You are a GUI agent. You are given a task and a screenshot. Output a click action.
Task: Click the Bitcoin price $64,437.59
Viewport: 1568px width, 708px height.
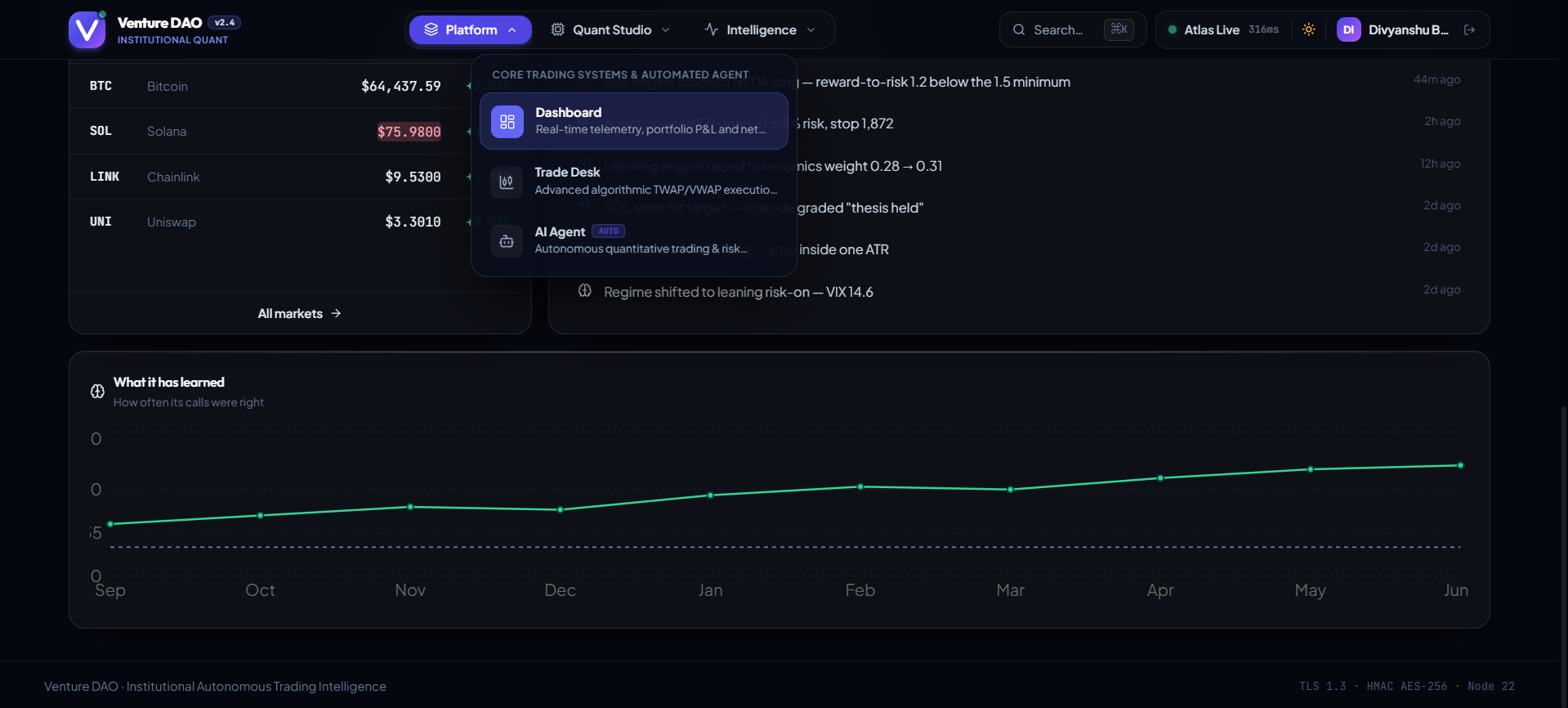coord(401,86)
